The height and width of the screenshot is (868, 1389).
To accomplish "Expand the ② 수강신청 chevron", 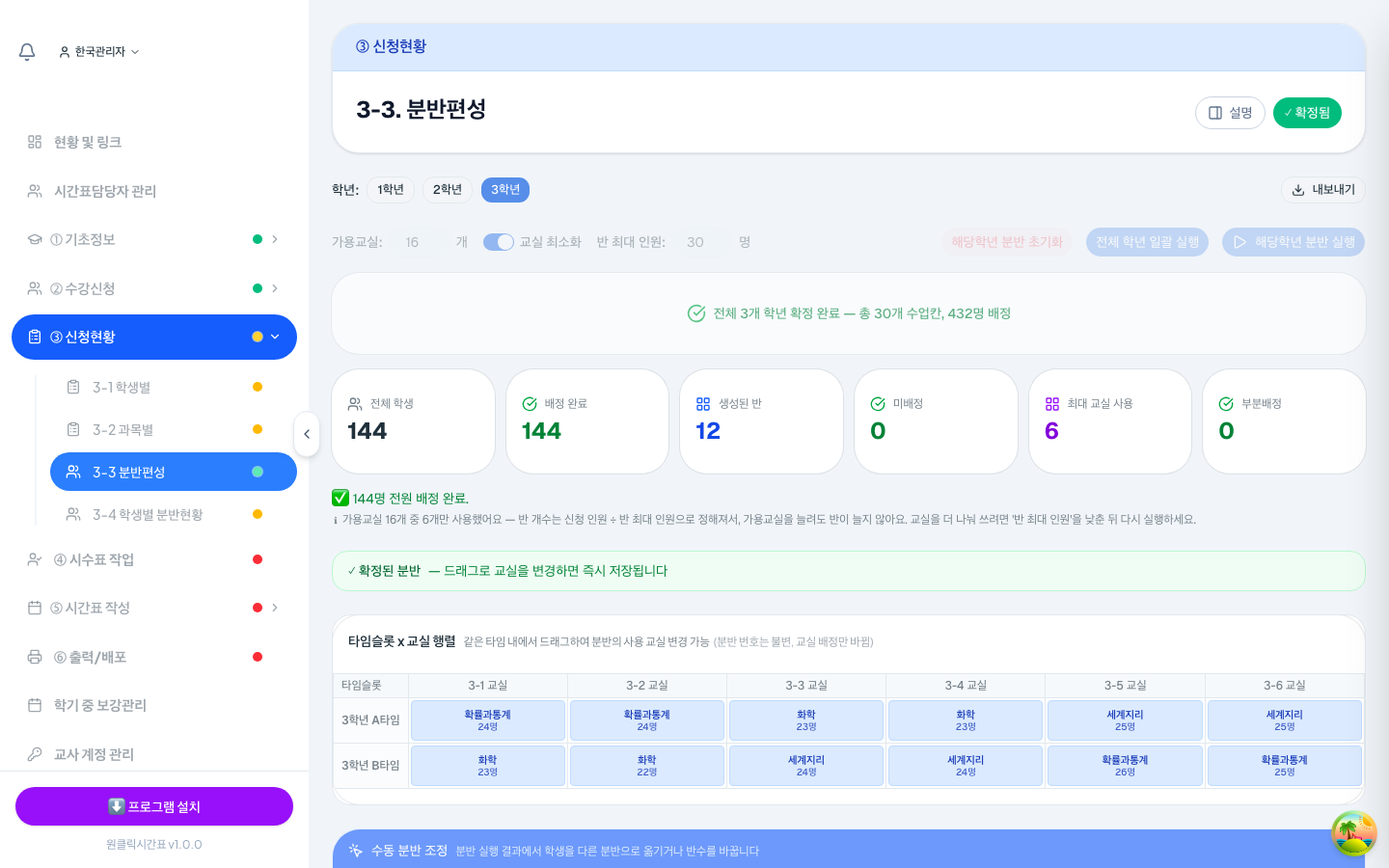I will tap(275, 288).
